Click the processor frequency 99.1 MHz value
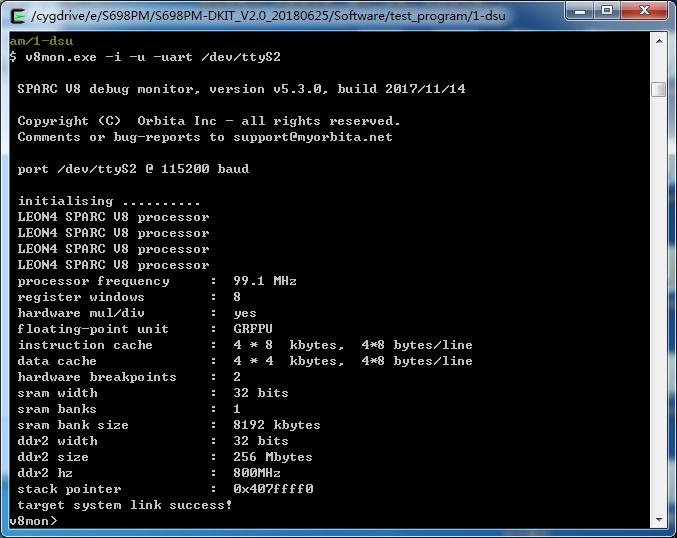The height and width of the screenshot is (538, 677). 265,281
